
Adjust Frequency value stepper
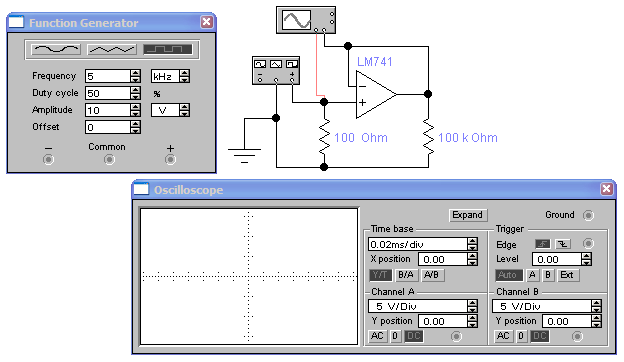[136, 76]
